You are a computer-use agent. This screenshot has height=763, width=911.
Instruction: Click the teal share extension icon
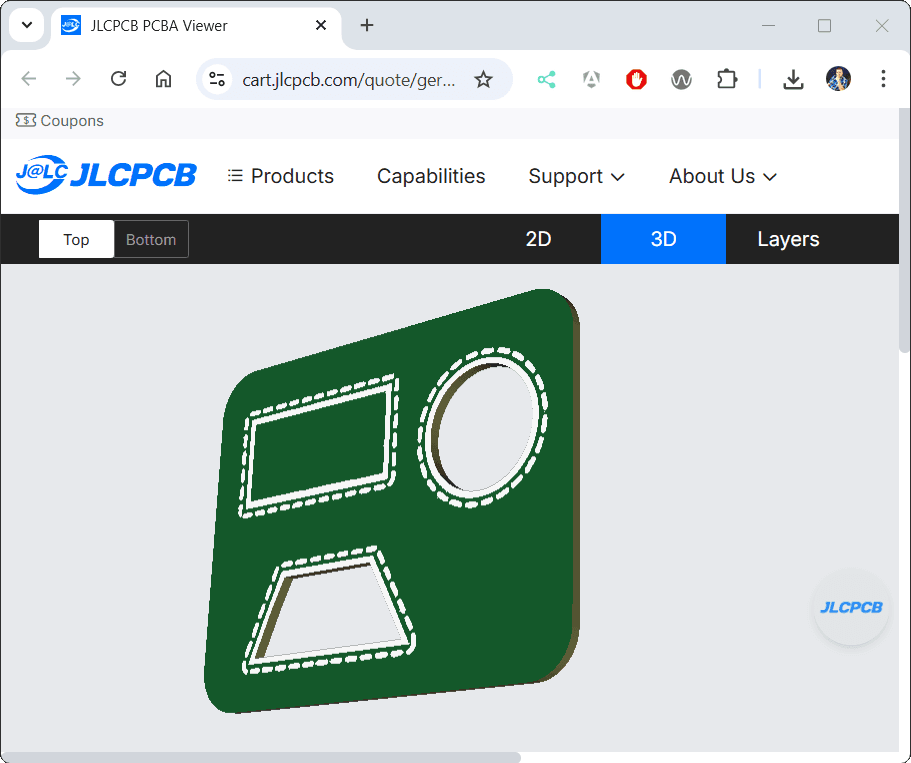(546, 78)
